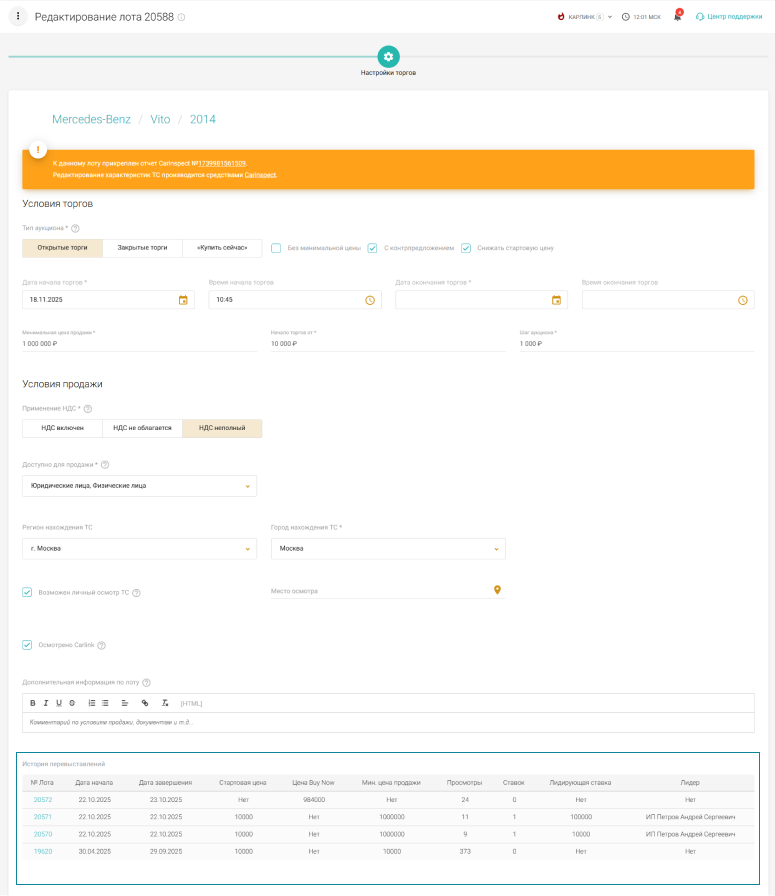Screen dimensions: 775x896
Task: Open the three-dot main menu
Action: point(17,17)
